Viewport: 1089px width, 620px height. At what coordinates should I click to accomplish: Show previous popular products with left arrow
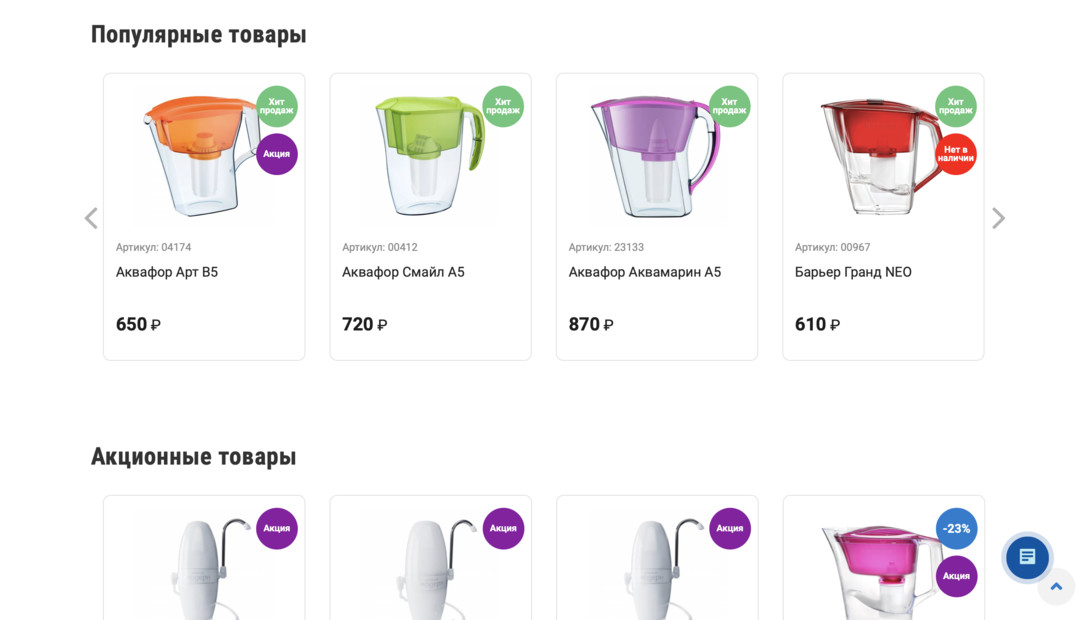pos(91,218)
